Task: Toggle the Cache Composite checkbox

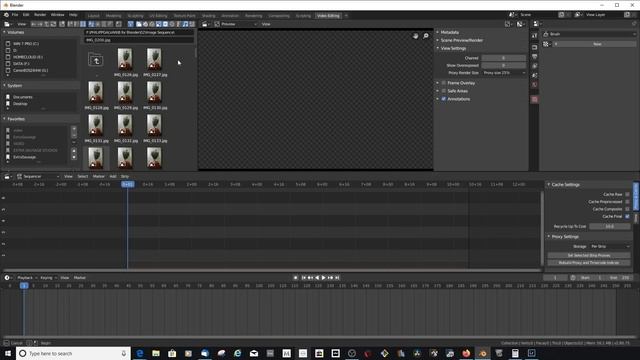Action: point(627,209)
